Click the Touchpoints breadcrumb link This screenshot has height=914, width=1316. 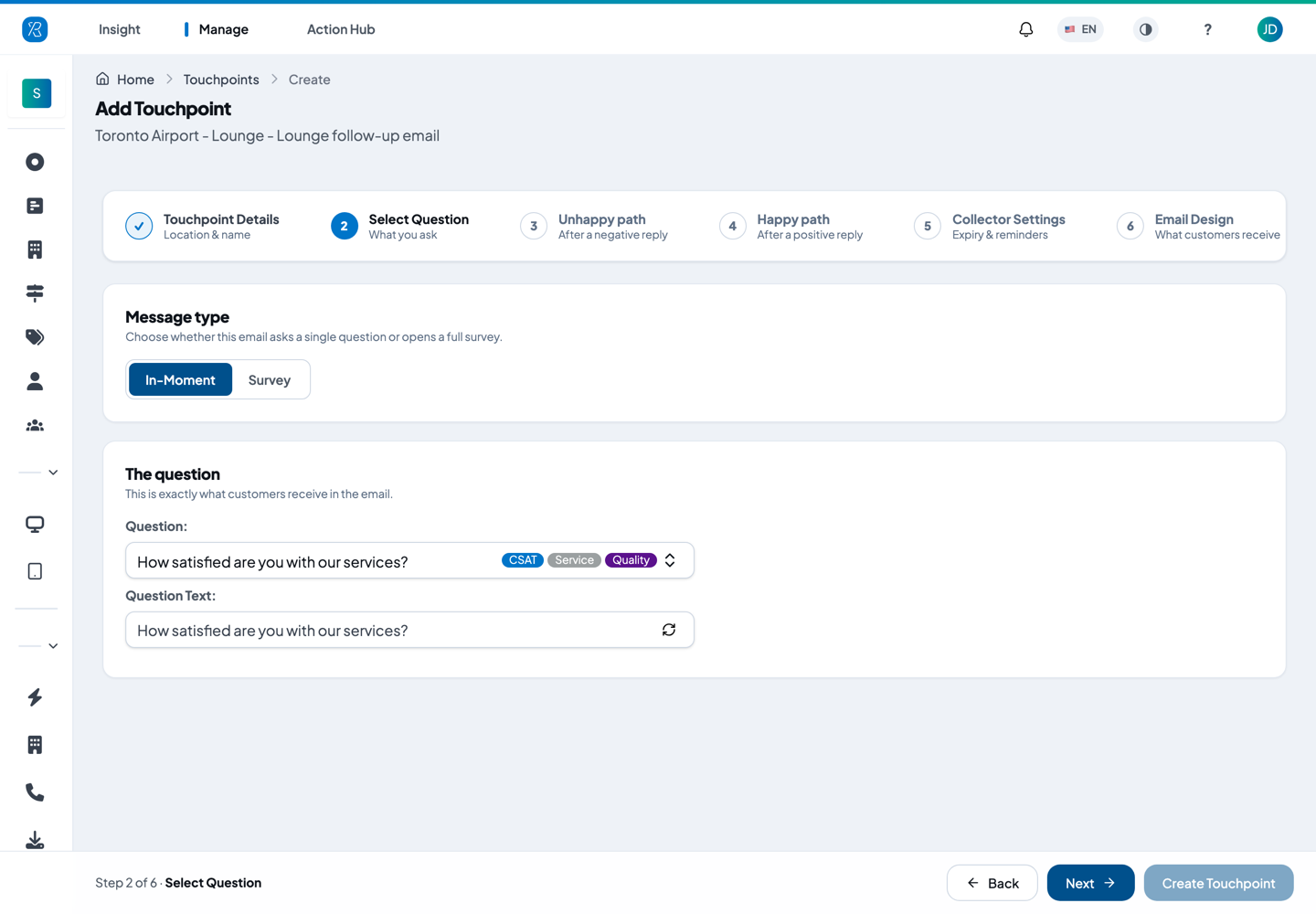point(221,80)
